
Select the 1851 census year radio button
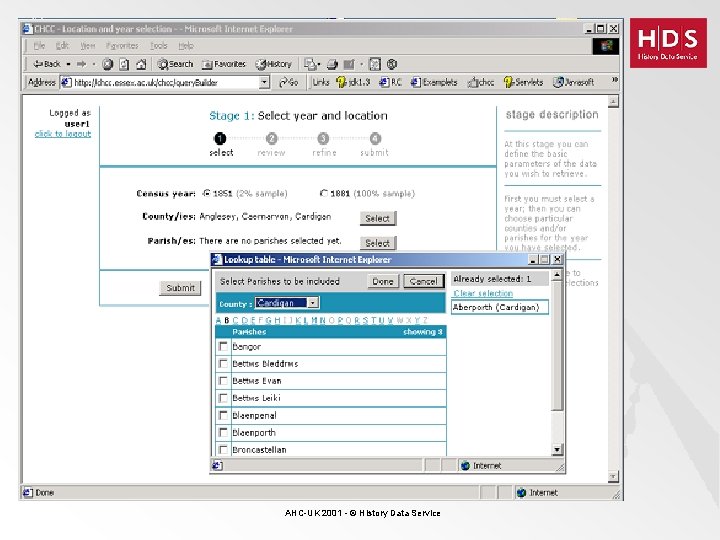point(207,193)
